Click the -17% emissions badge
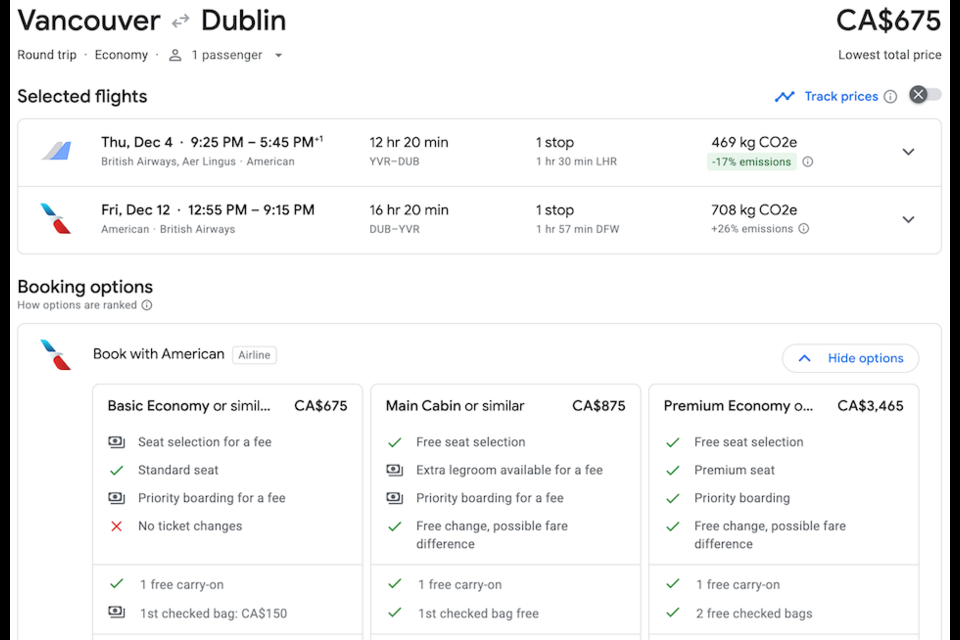 click(x=752, y=162)
